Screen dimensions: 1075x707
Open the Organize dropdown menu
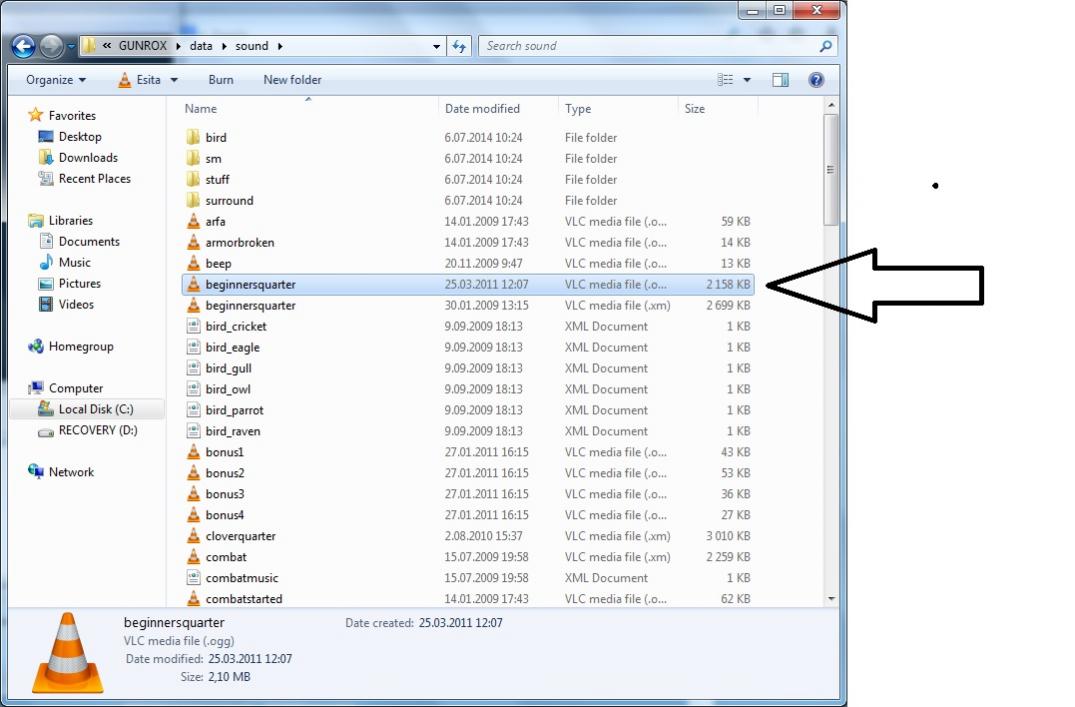(x=56, y=80)
